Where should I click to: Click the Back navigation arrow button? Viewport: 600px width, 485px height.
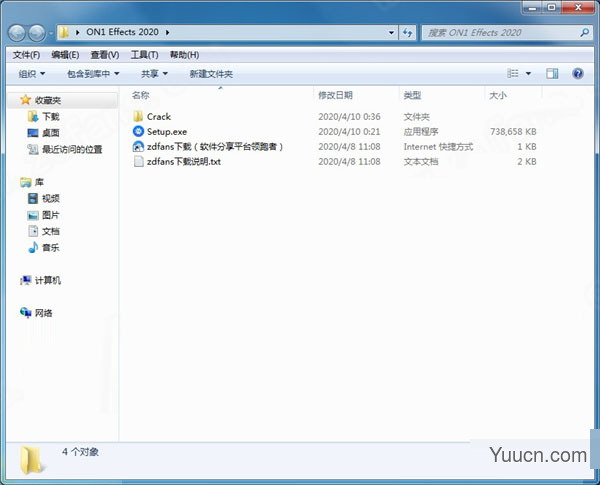(17, 33)
